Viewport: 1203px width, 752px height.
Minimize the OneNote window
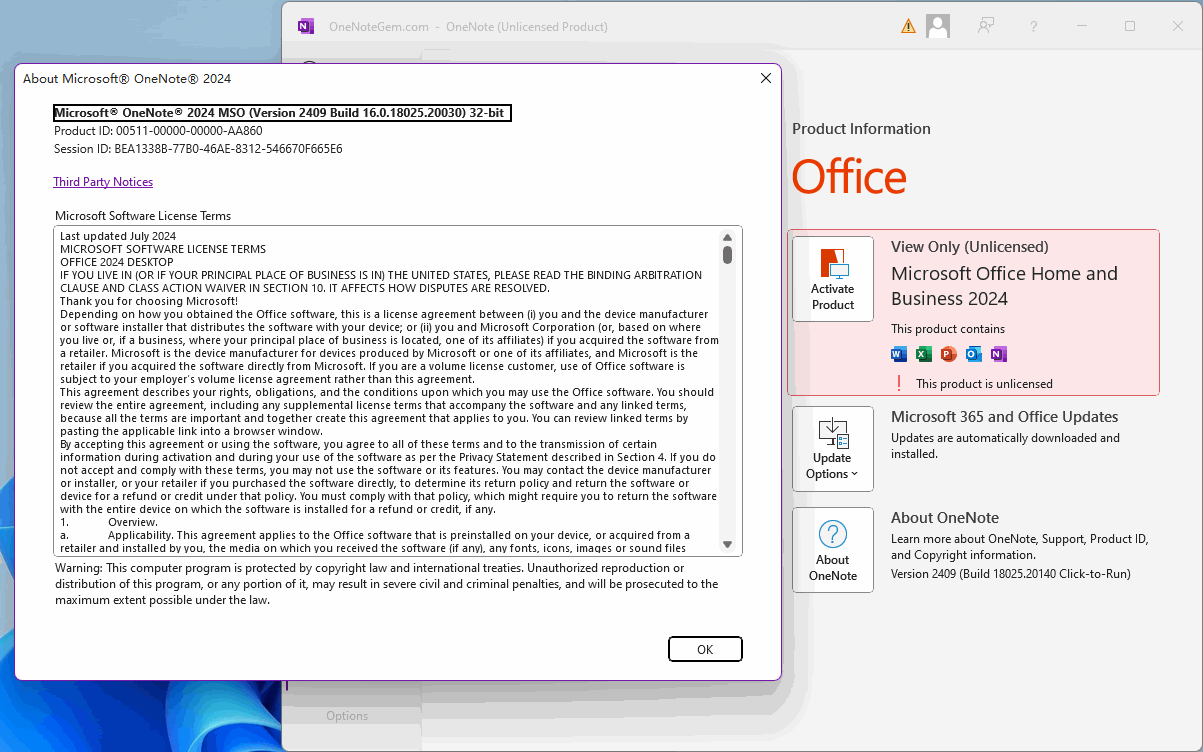pos(1082,26)
